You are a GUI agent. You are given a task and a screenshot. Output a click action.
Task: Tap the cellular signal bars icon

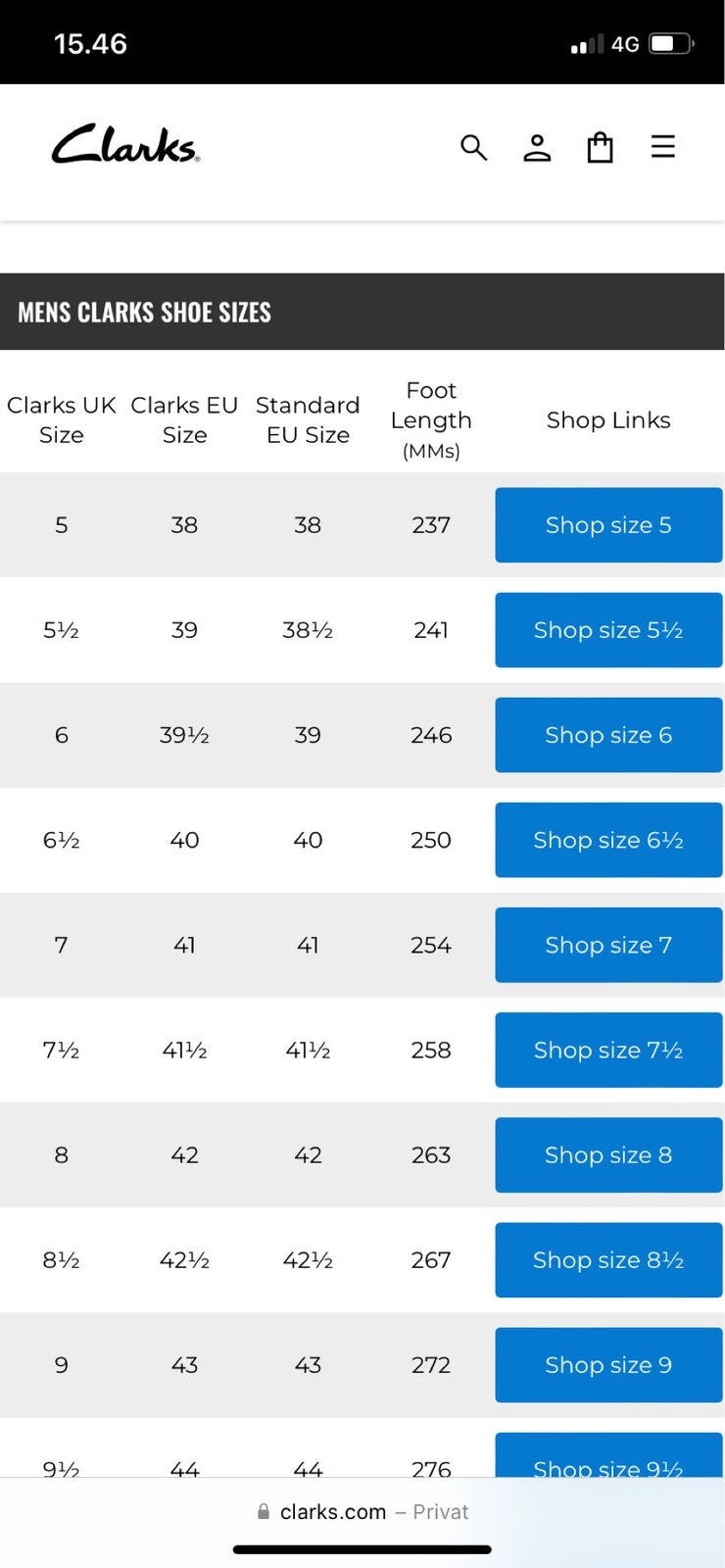[587, 45]
